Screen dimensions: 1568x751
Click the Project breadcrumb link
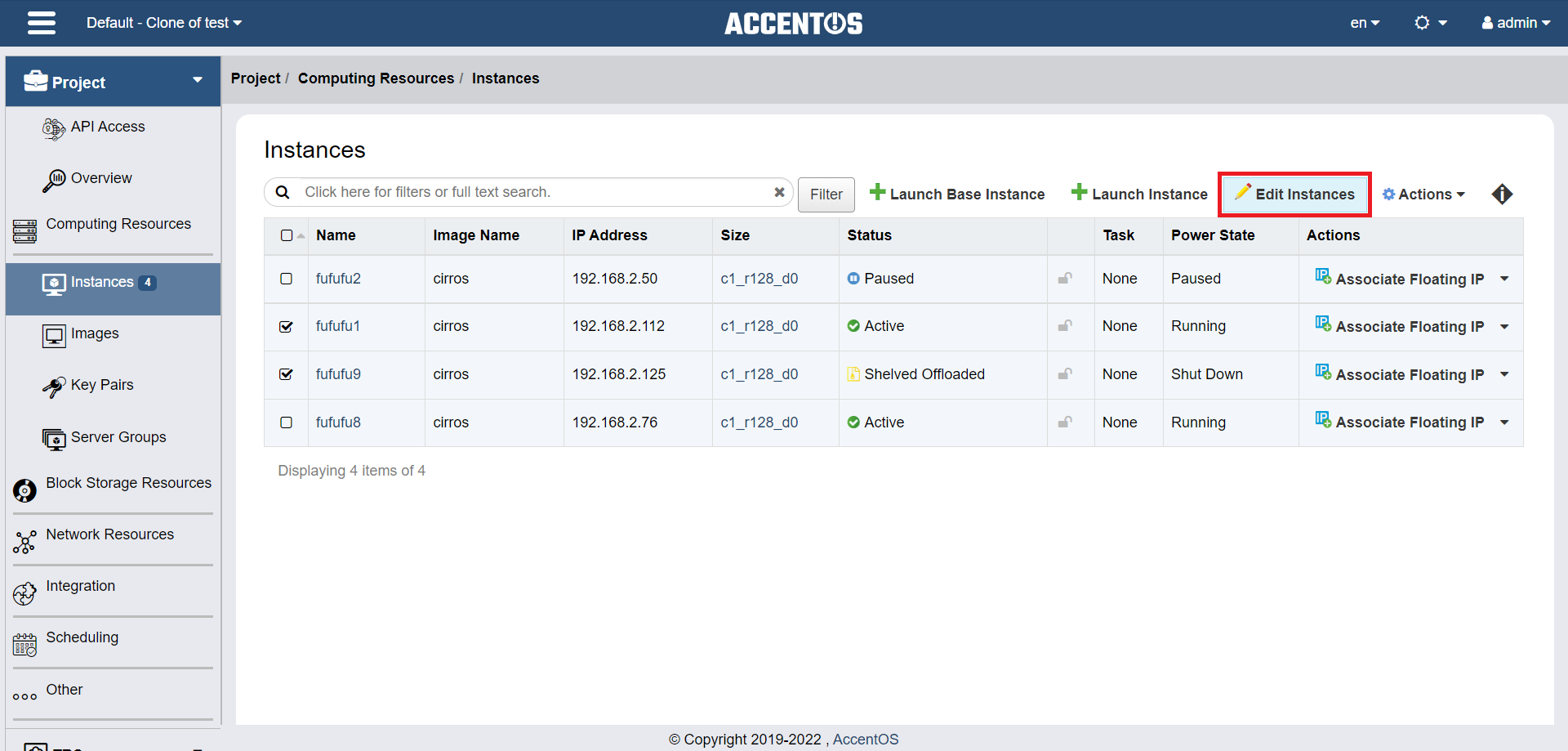(256, 78)
